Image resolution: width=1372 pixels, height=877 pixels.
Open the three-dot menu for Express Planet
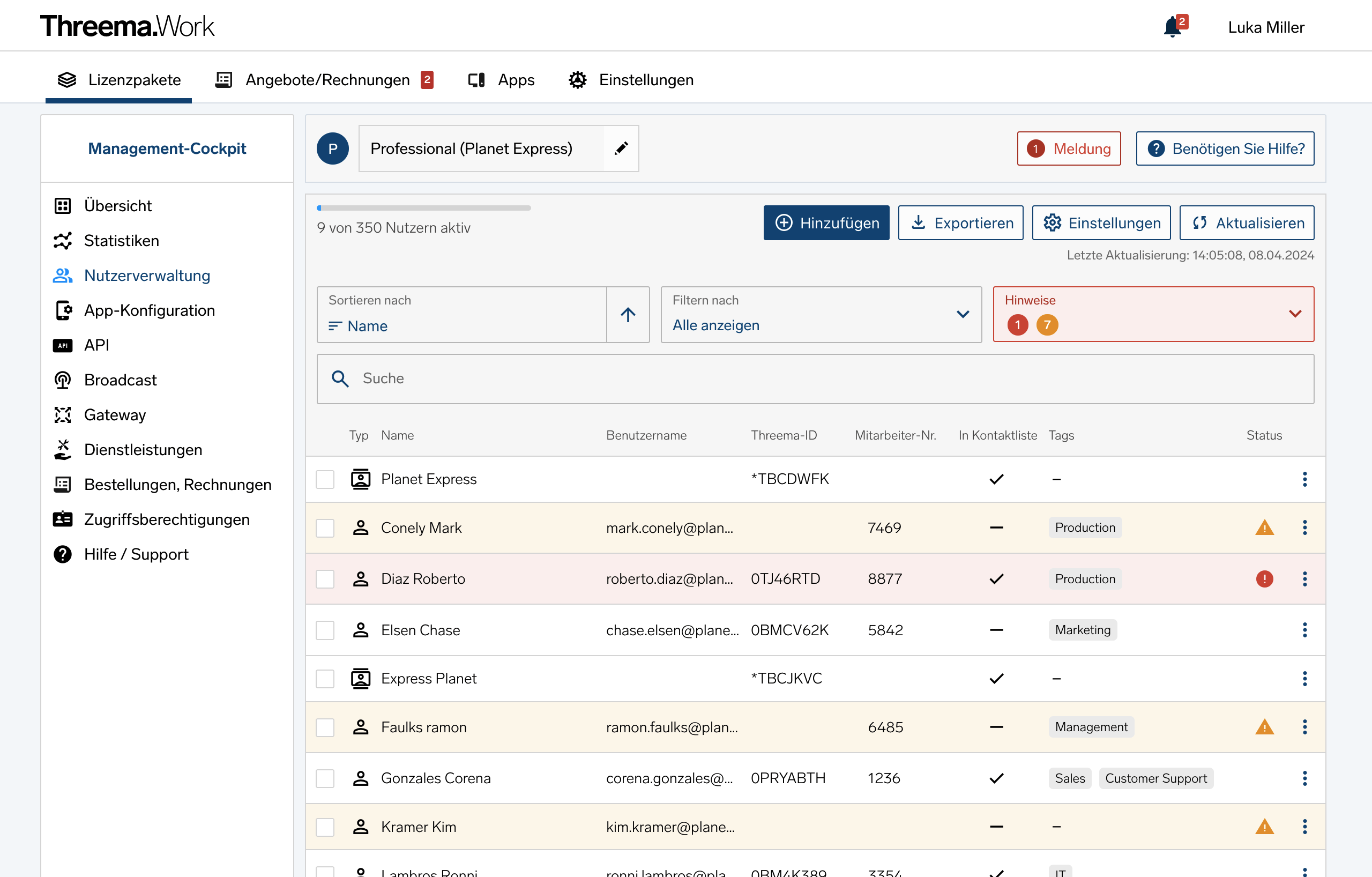pos(1305,679)
